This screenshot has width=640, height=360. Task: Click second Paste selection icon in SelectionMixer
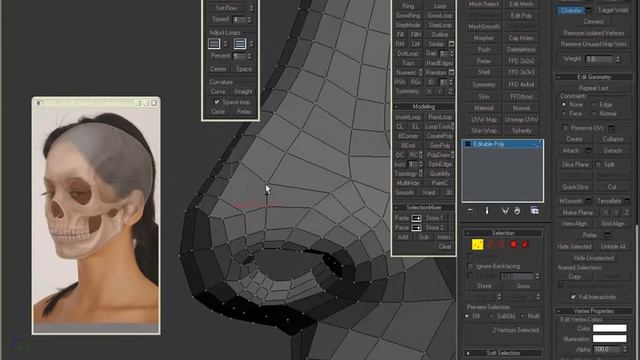tap(416, 227)
